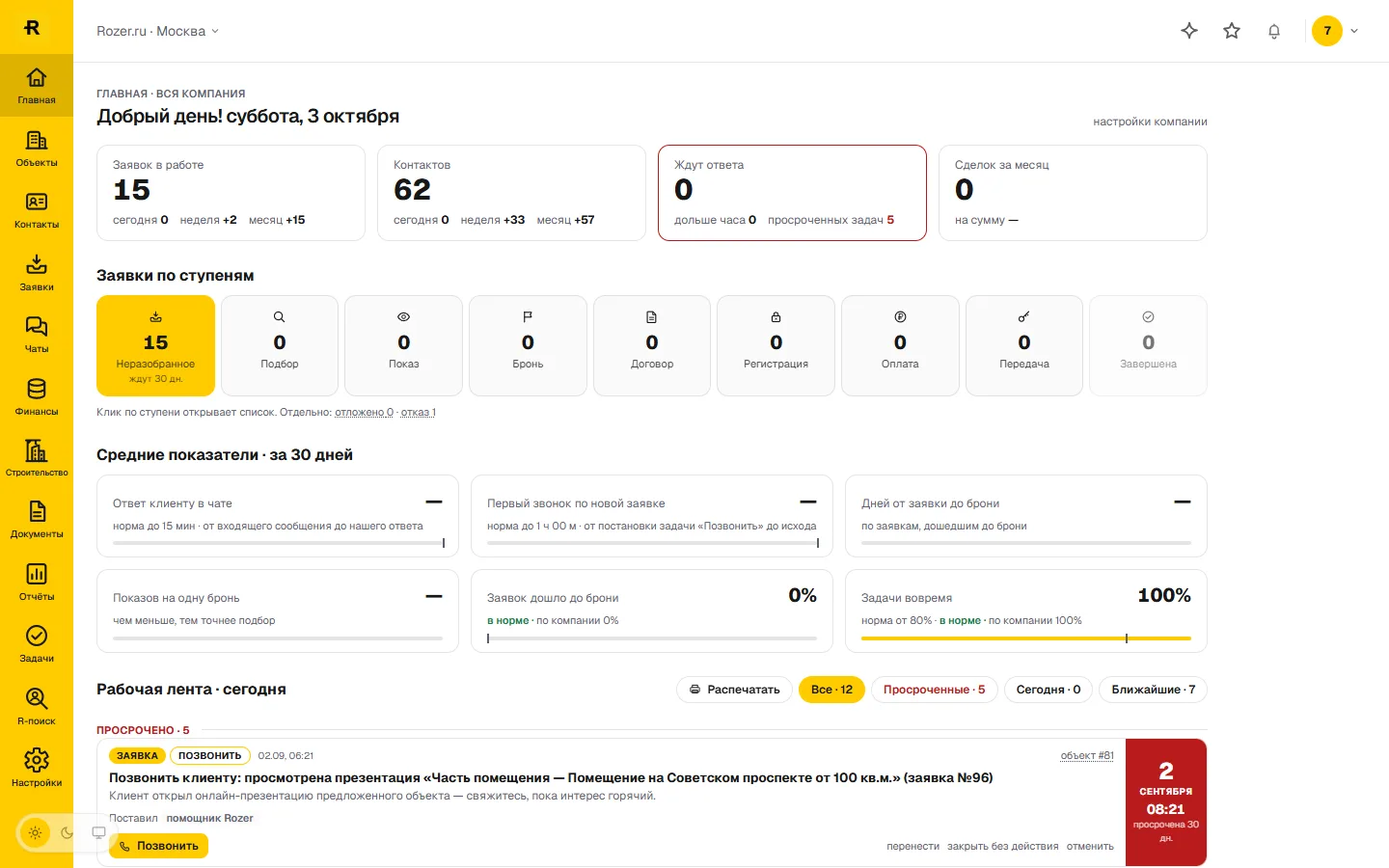The width and height of the screenshot is (1389, 868).
Task: Switch to the Ближайшие · 7 filter
Action: click(x=1154, y=690)
